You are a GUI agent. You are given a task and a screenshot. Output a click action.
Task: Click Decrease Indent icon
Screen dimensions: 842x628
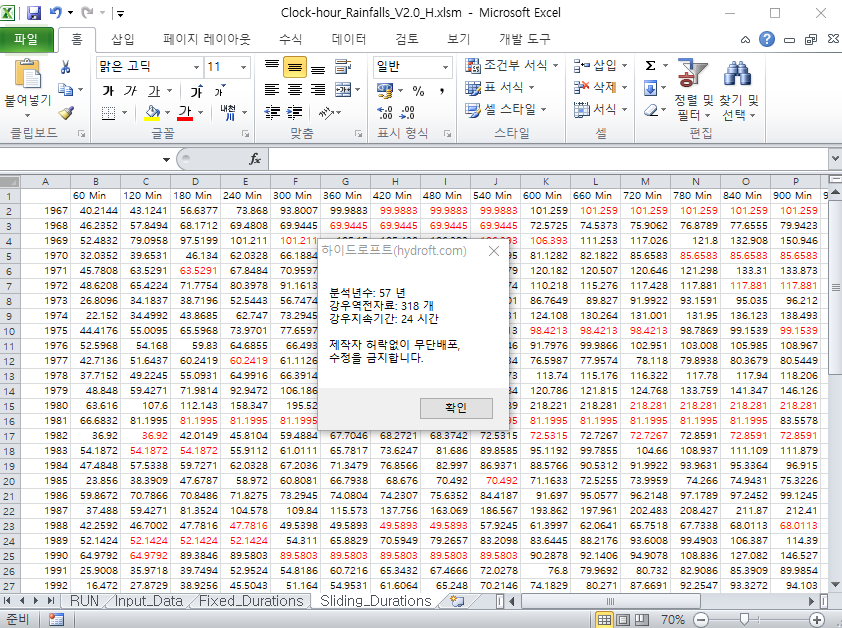(272, 113)
